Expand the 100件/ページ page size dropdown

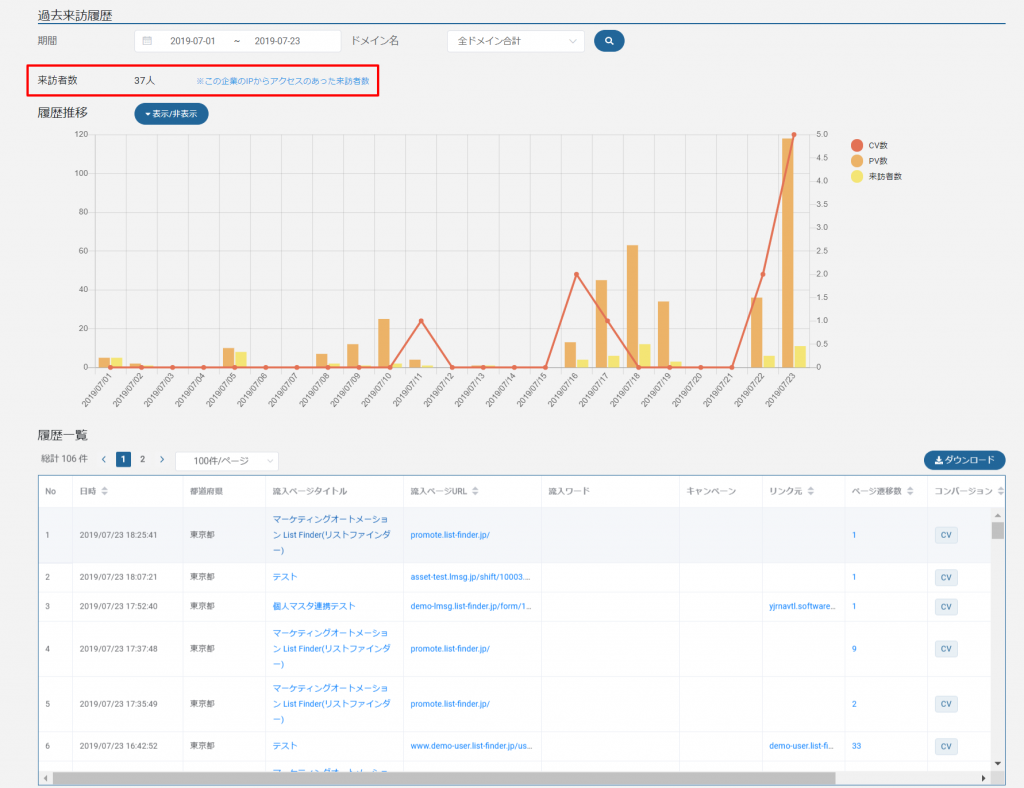(227, 461)
